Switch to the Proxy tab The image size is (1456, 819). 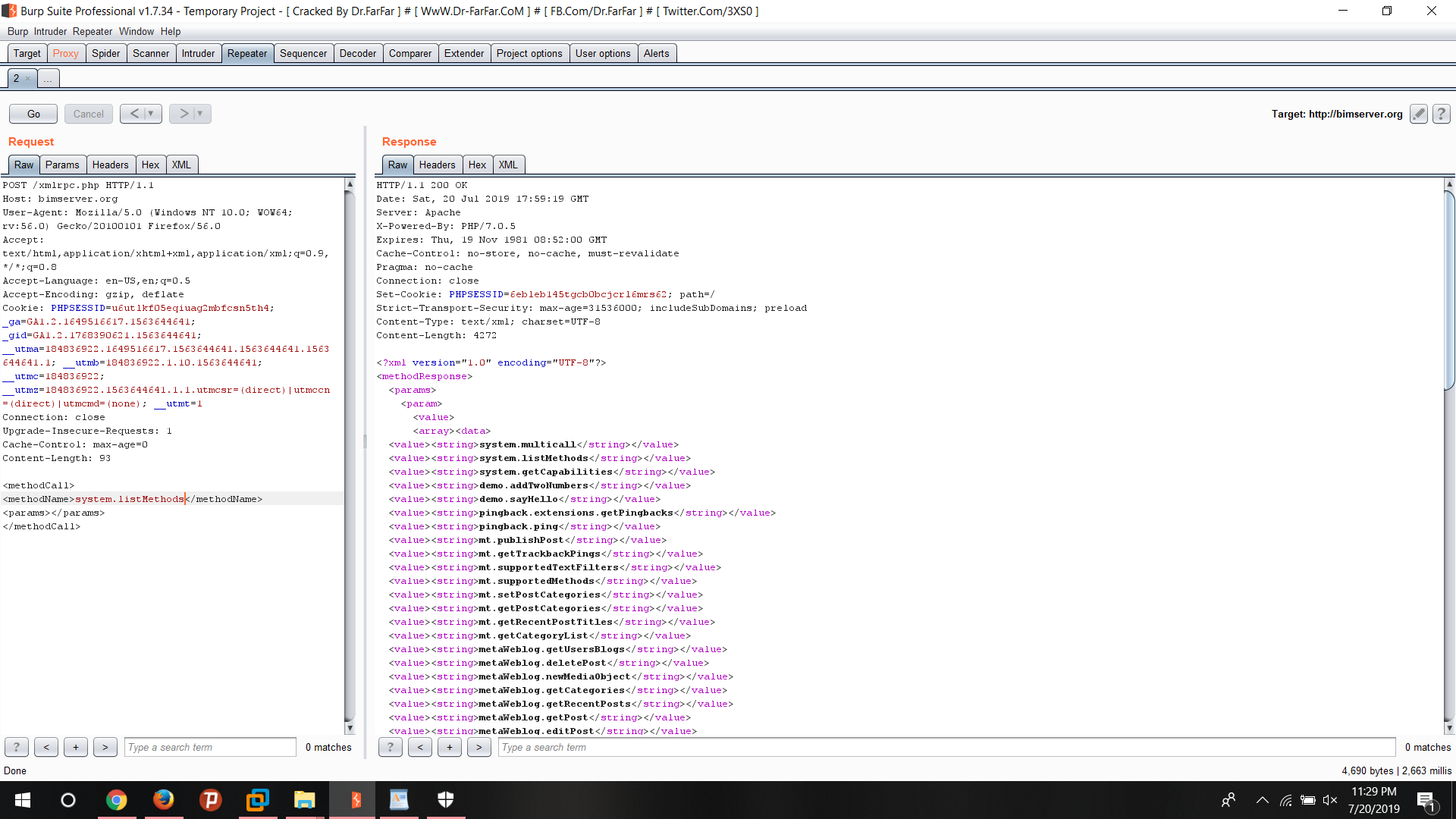click(x=66, y=53)
